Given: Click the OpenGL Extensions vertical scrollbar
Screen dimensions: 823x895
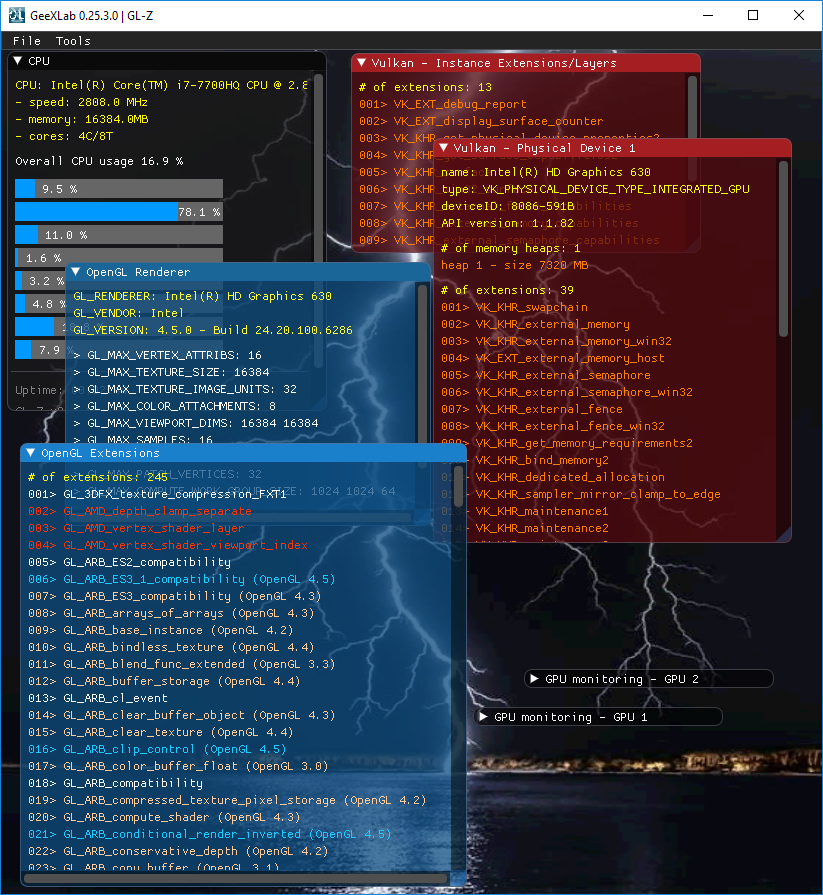Looking at the screenshot, I should click(x=458, y=484).
